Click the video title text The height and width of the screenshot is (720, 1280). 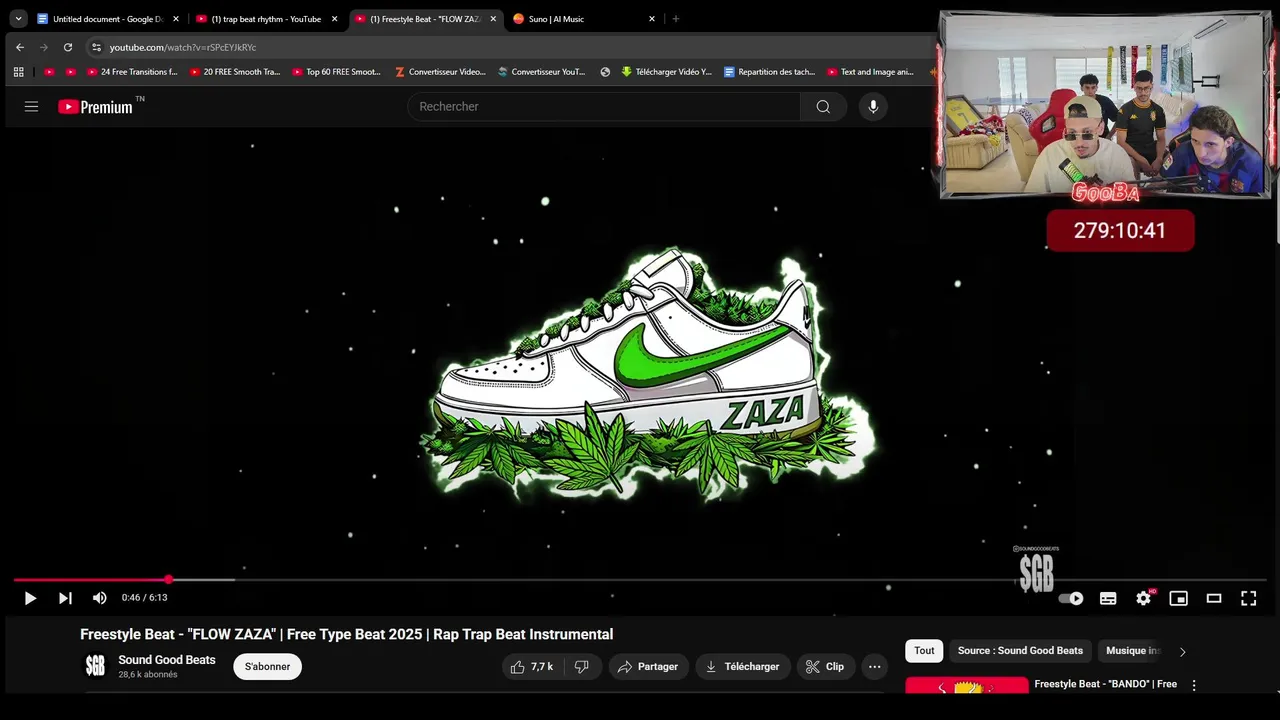(x=346, y=634)
